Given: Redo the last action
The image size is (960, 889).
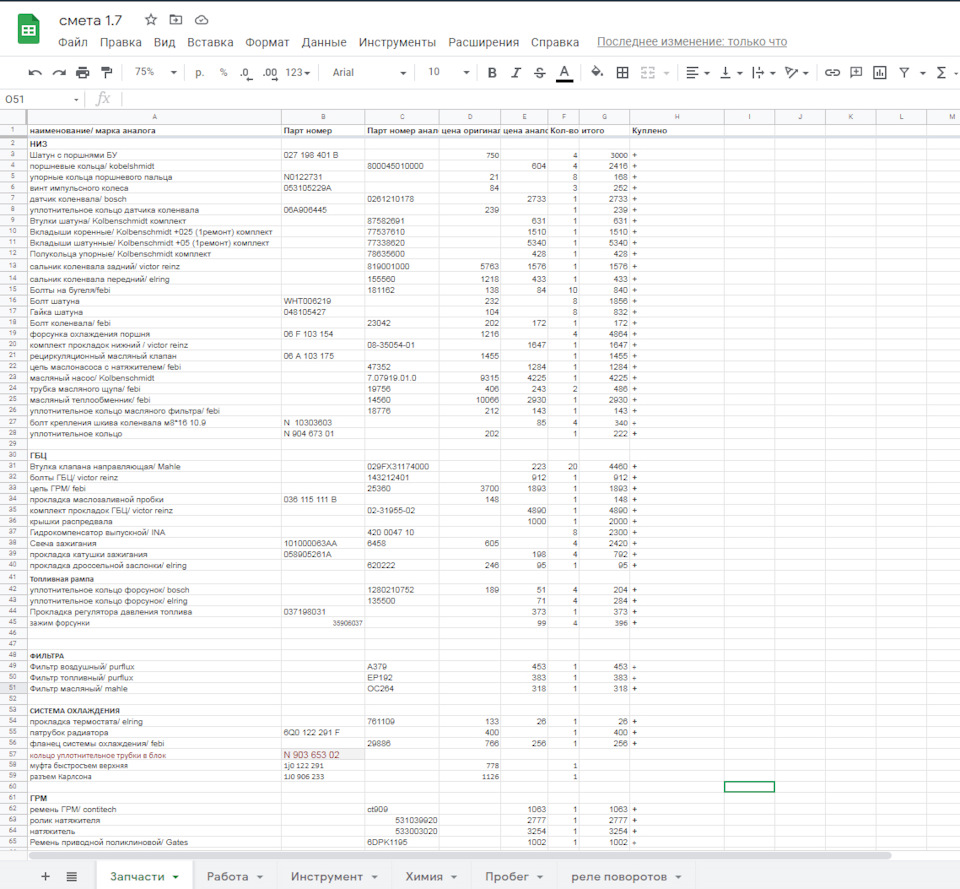Looking at the screenshot, I should point(59,72).
